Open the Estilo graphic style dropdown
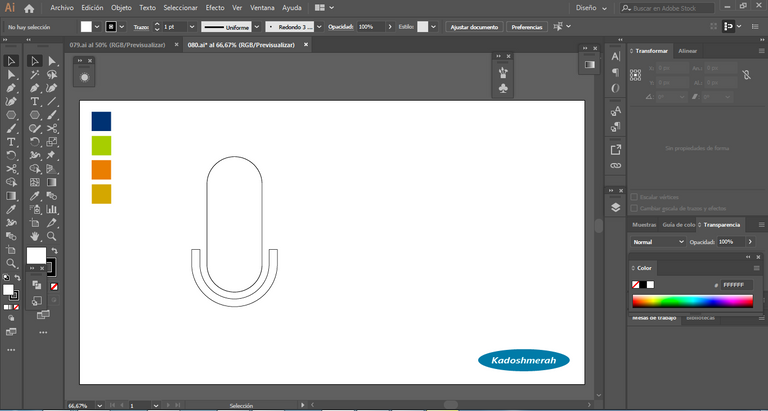The height and width of the screenshot is (411, 768). 433,27
